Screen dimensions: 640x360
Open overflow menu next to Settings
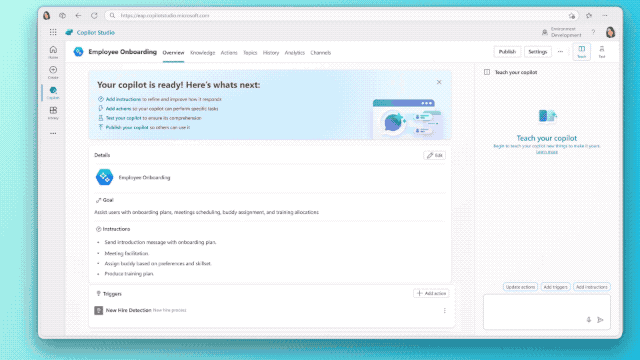(x=560, y=52)
